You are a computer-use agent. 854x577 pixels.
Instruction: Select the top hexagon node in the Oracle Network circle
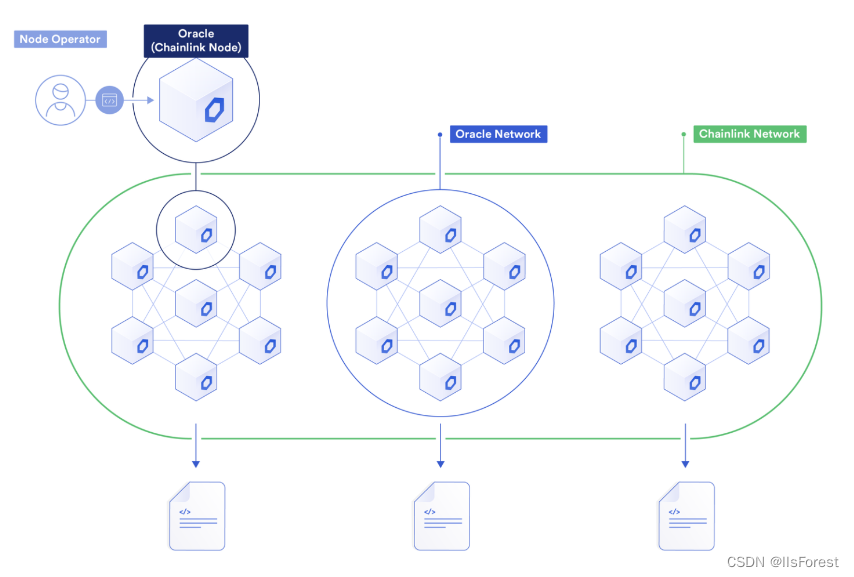pyautogui.click(x=440, y=228)
